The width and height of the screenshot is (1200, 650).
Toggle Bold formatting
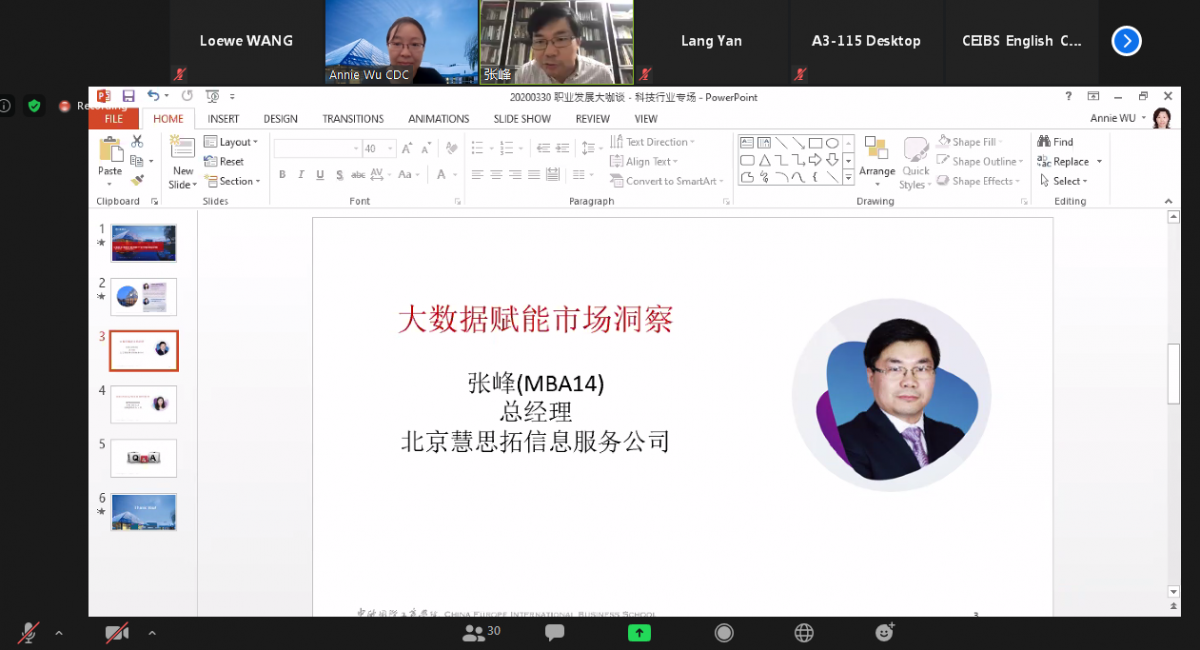(x=283, y=174)
